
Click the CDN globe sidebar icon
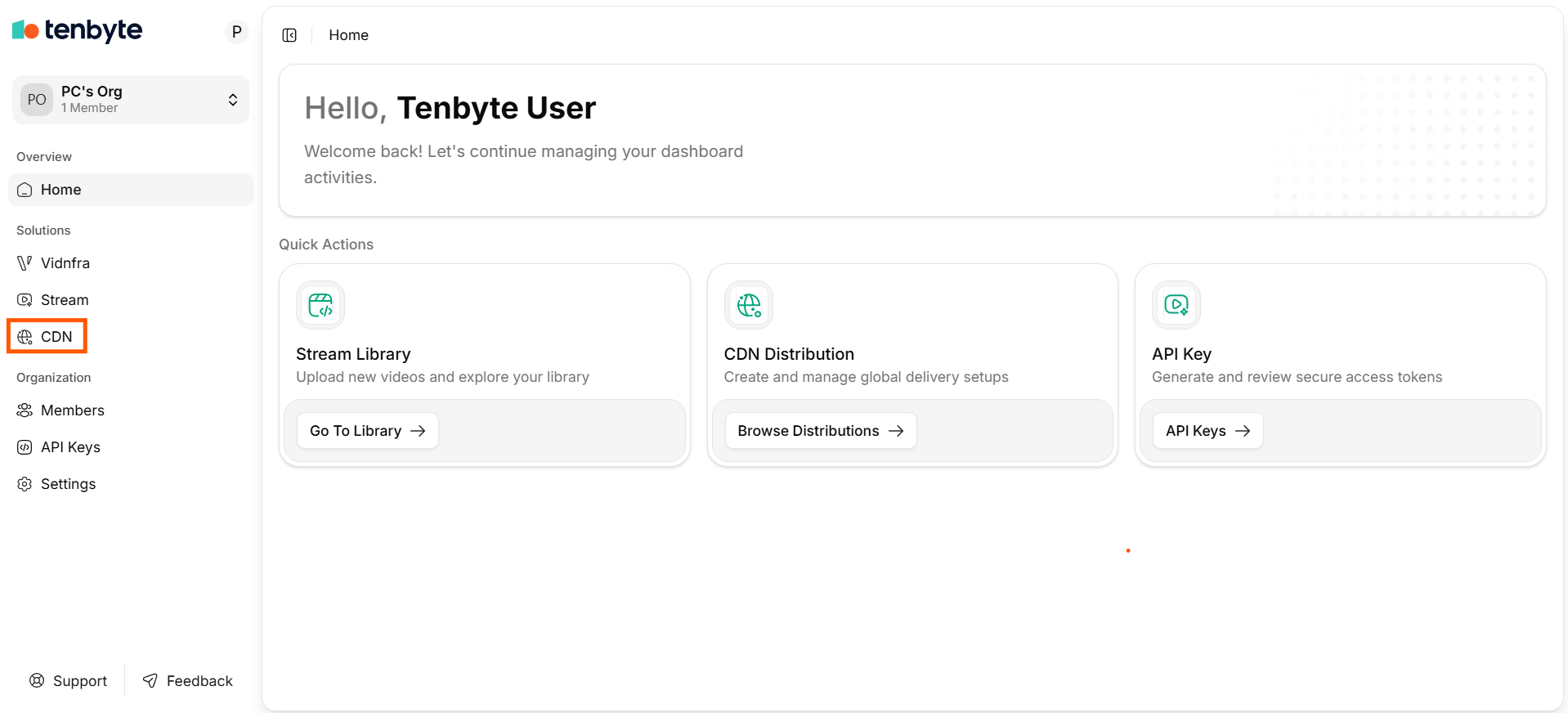25,337
